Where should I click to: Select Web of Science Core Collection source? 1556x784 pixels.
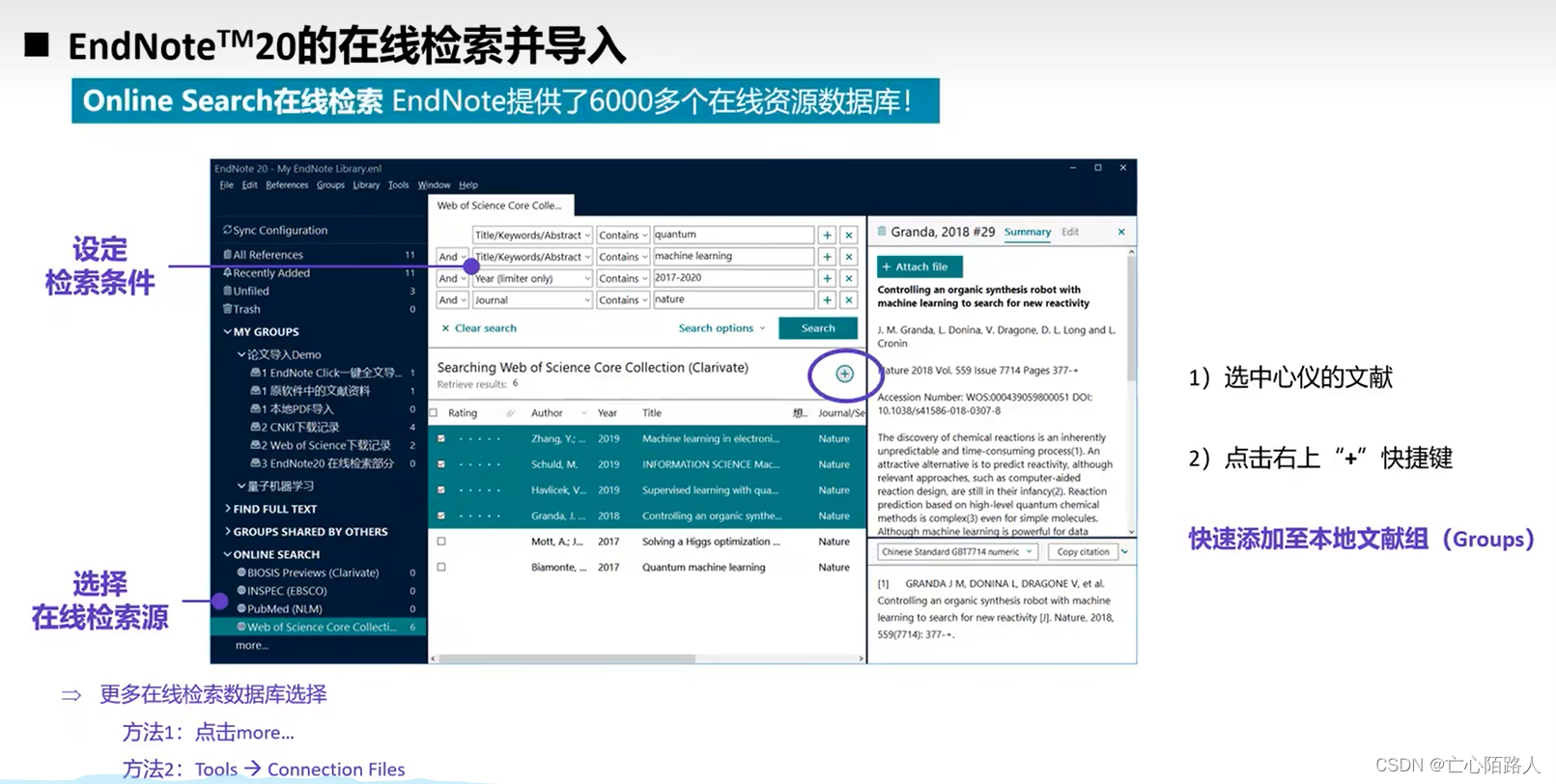319,627
